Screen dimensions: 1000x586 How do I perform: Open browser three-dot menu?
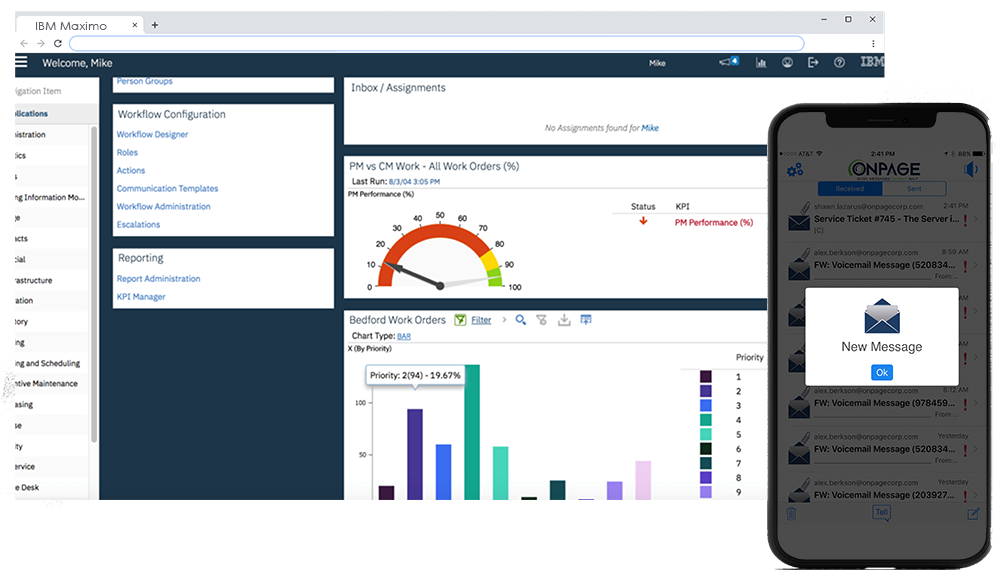(873, 43)
